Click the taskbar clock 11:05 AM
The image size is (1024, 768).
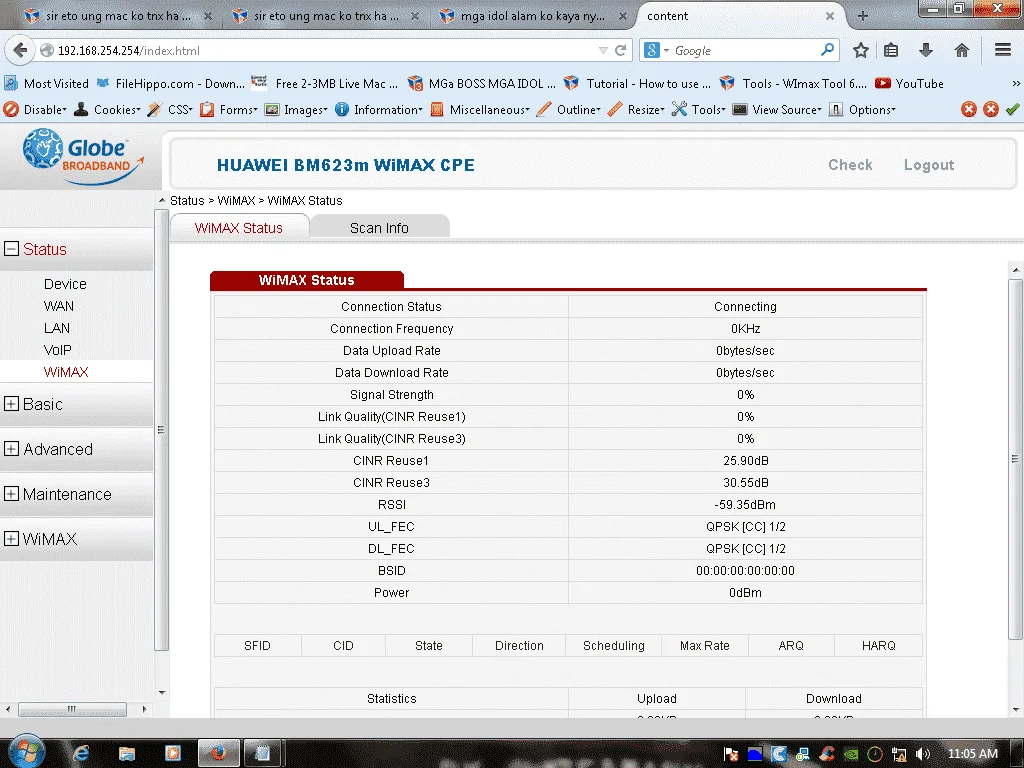point(972,754)
